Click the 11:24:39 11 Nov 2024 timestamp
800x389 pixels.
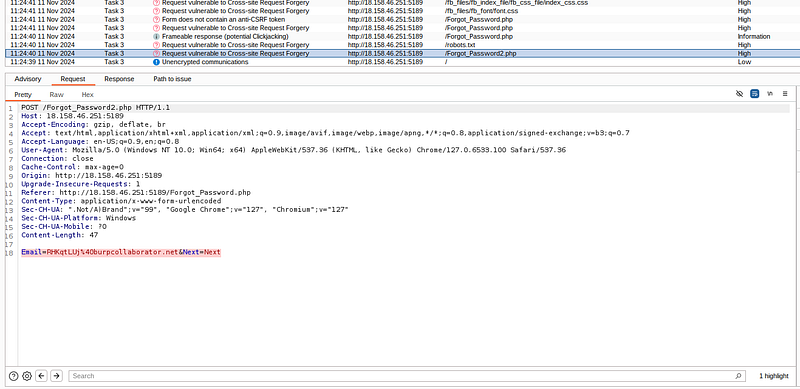tap(42, 62)
